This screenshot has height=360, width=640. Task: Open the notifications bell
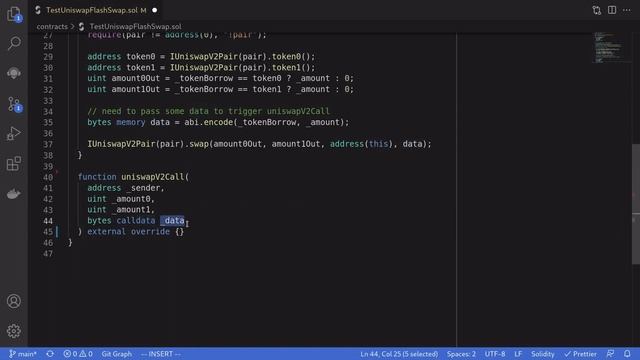(x=627, y=354)
